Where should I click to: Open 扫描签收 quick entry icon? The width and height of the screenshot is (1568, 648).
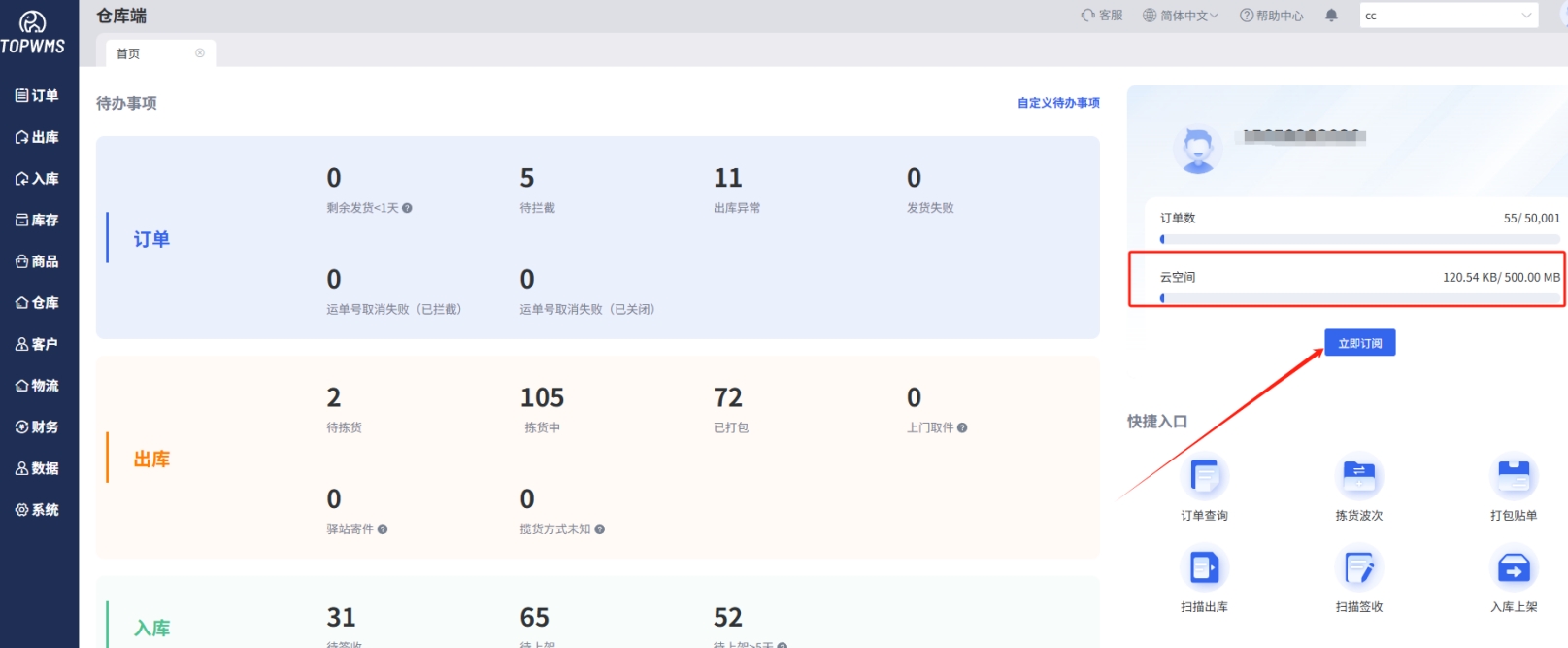[1359, 567]
